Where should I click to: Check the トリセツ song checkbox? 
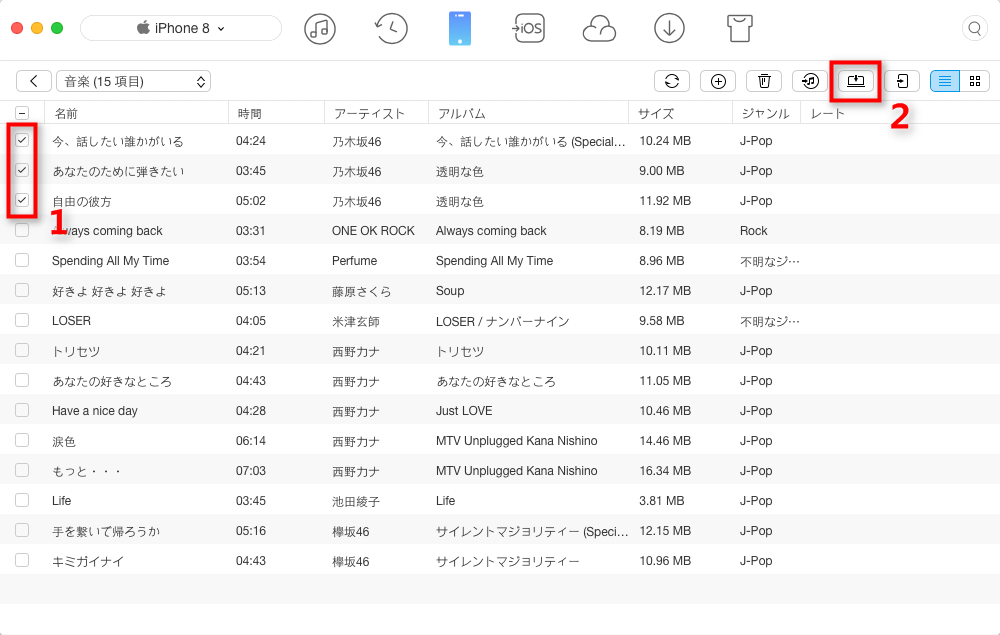pos(22,350)
